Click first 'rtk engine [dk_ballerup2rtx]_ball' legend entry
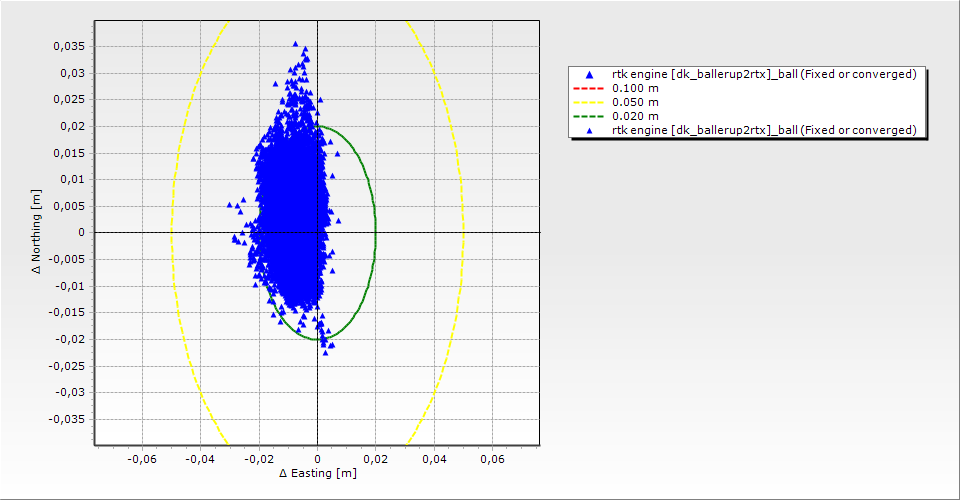The height and width of the screenshot is (500, 960). tap(764, 74)
